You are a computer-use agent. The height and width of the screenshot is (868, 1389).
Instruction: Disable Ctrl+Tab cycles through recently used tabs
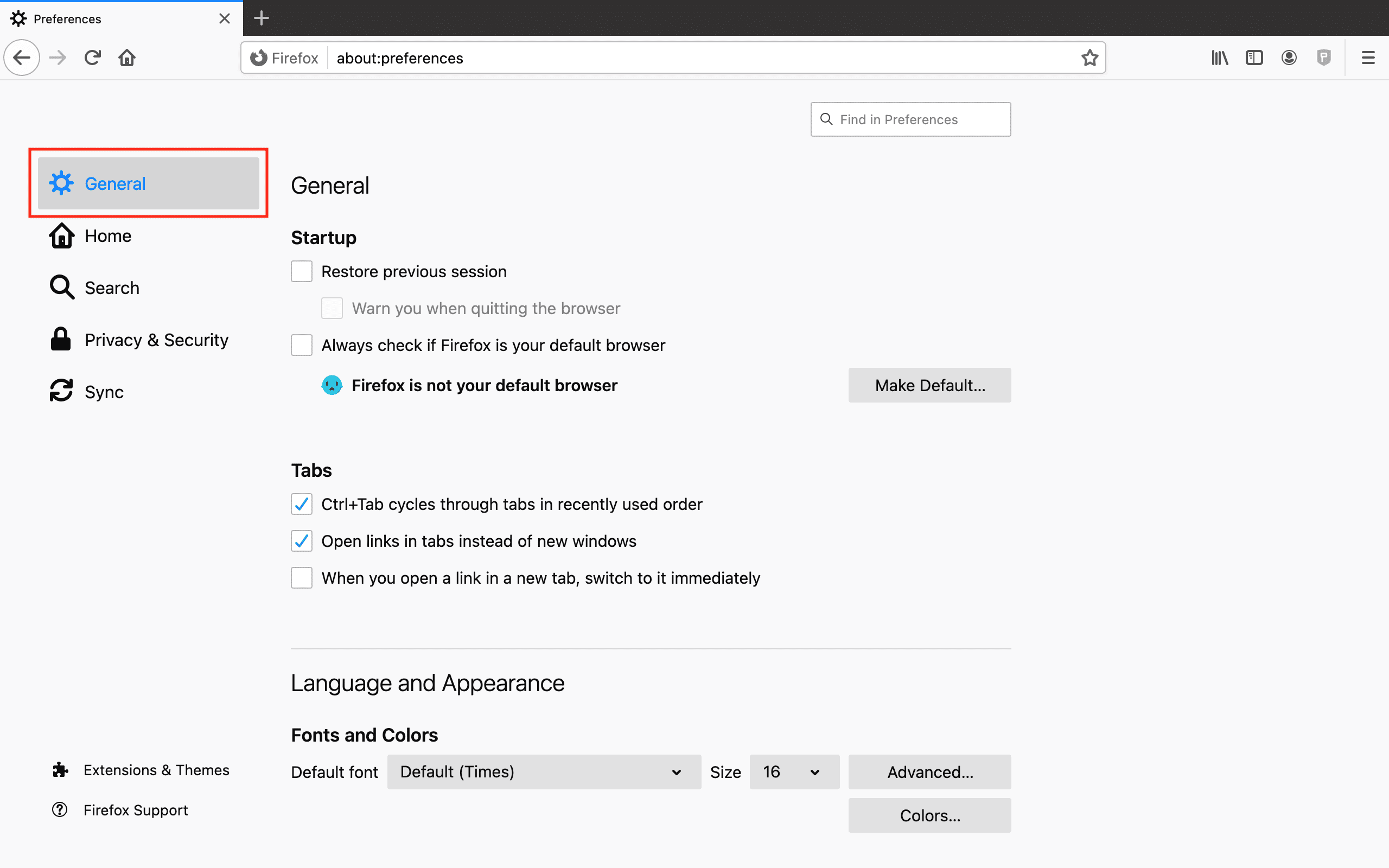click(301, 504)
